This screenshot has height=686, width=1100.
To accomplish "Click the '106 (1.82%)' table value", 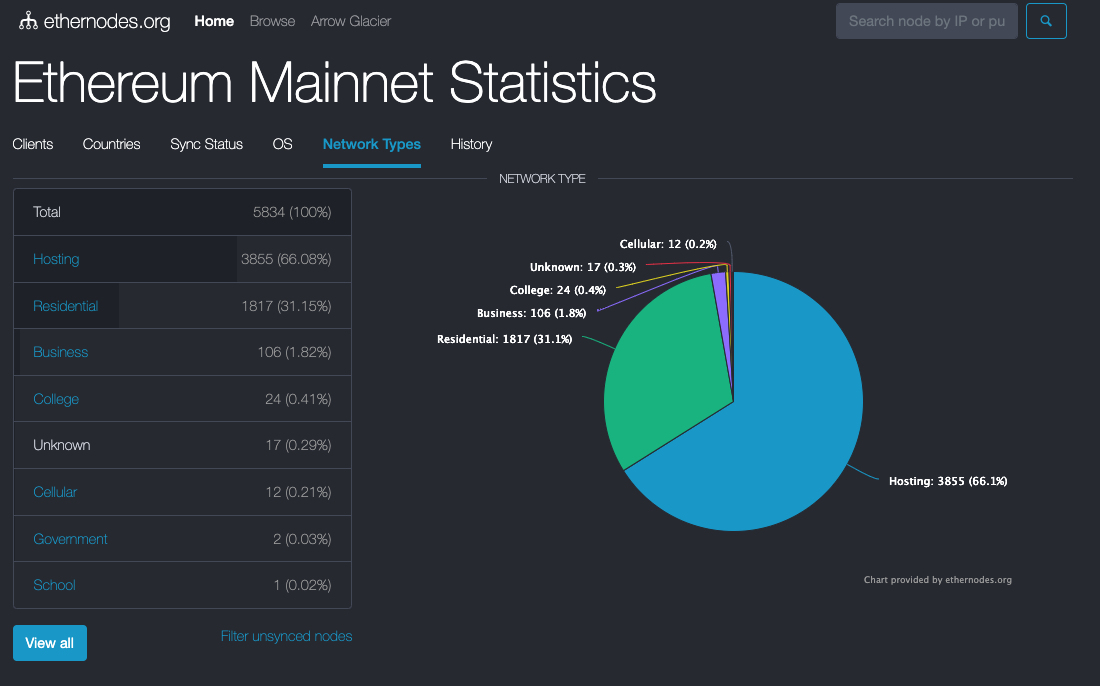I will point(294,352).
